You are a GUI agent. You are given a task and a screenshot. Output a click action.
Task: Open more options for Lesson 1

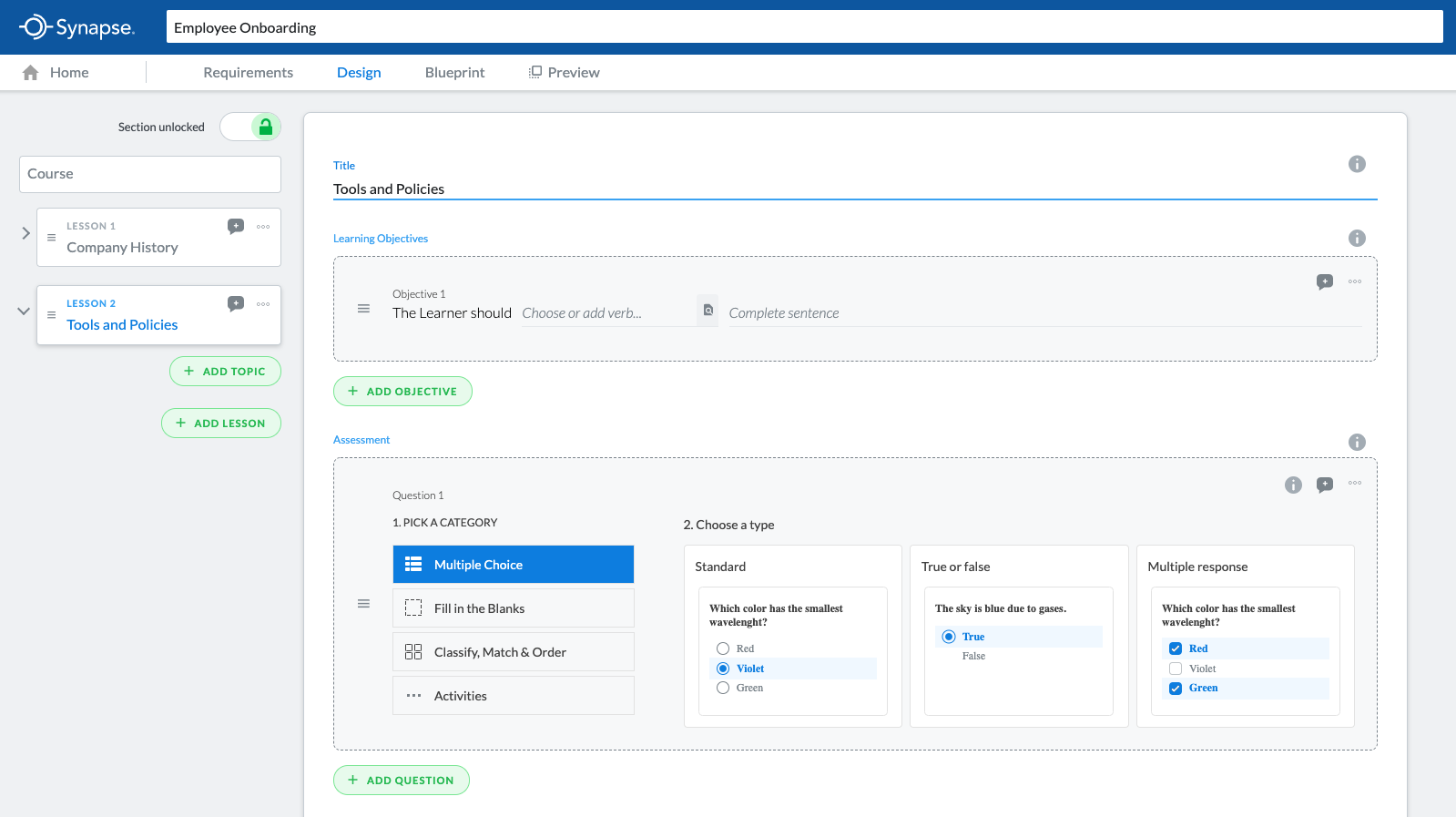click(263, 227)
